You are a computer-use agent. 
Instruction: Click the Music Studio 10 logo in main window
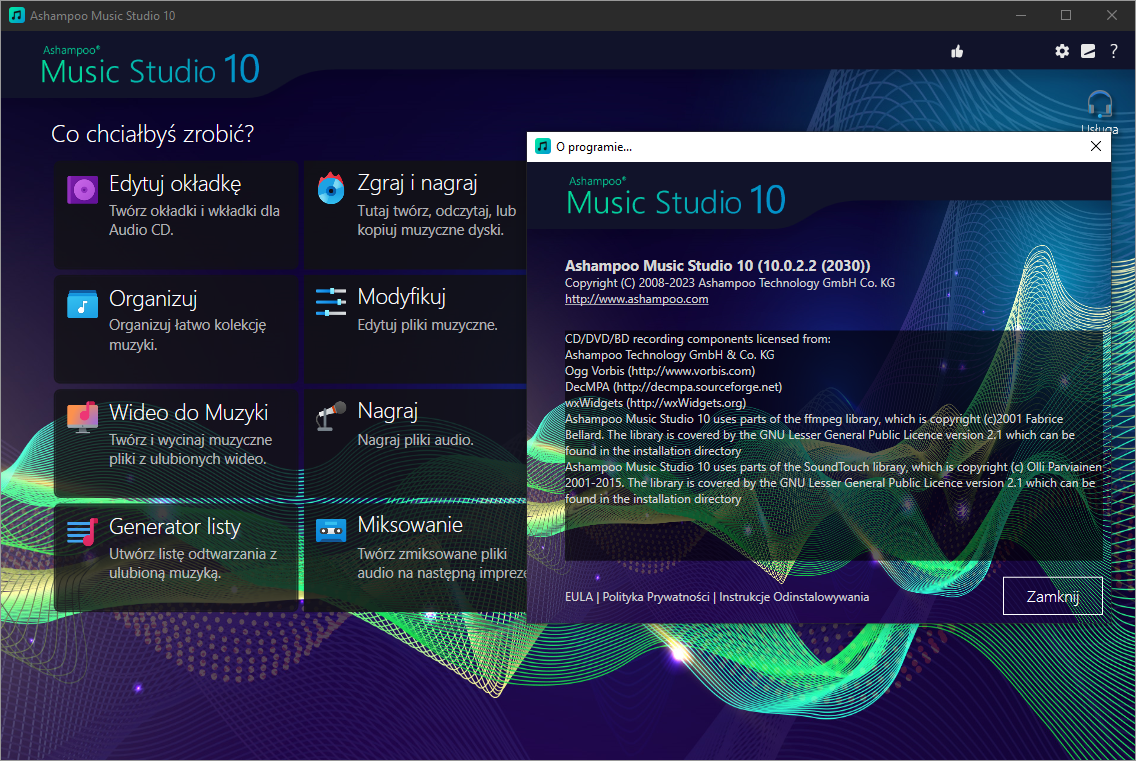pos(150,66)
